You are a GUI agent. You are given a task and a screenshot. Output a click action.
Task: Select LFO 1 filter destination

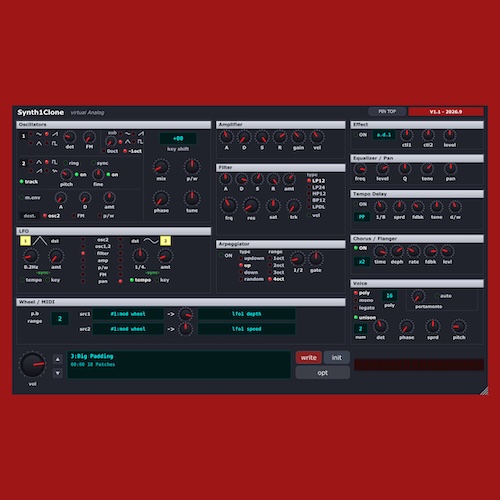(x=83, y=253)
